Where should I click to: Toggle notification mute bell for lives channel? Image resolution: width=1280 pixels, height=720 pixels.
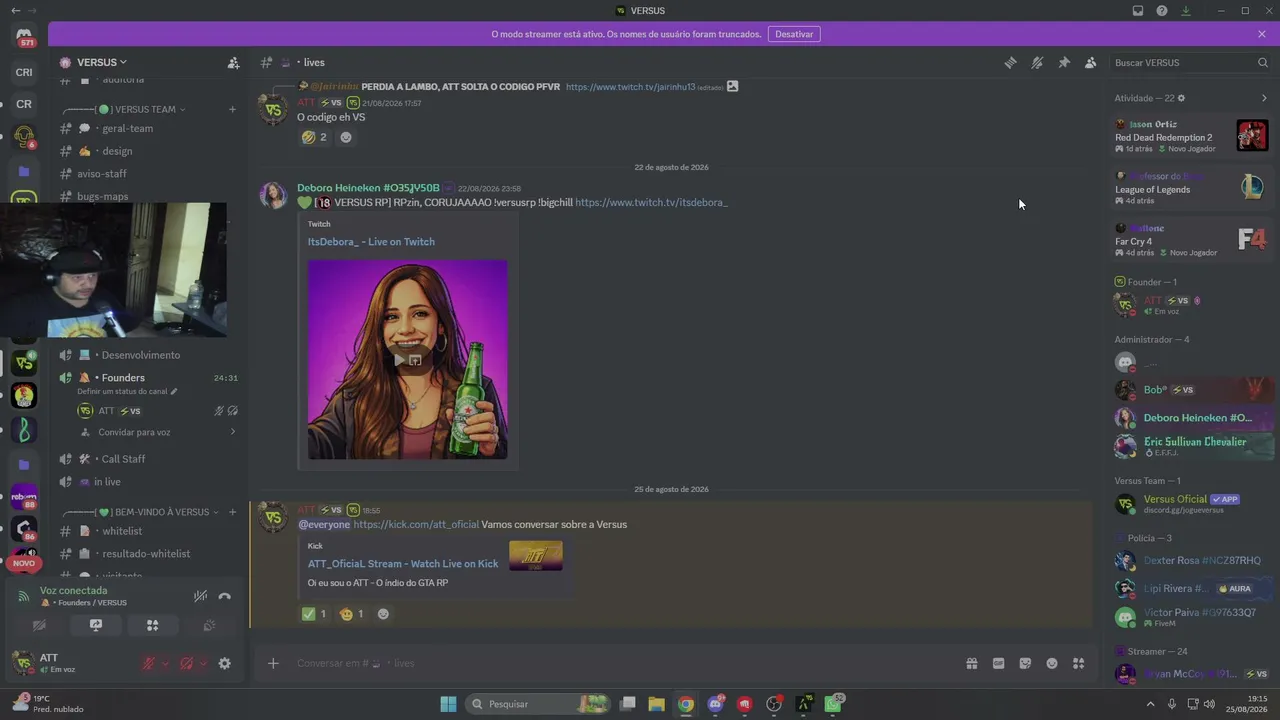coord(1037,62)
